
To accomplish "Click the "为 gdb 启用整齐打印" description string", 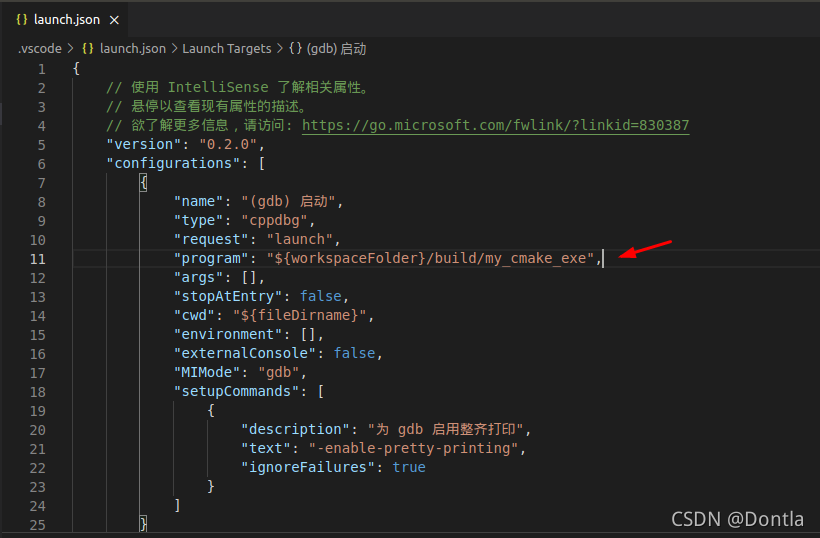I will pos(446,429).
